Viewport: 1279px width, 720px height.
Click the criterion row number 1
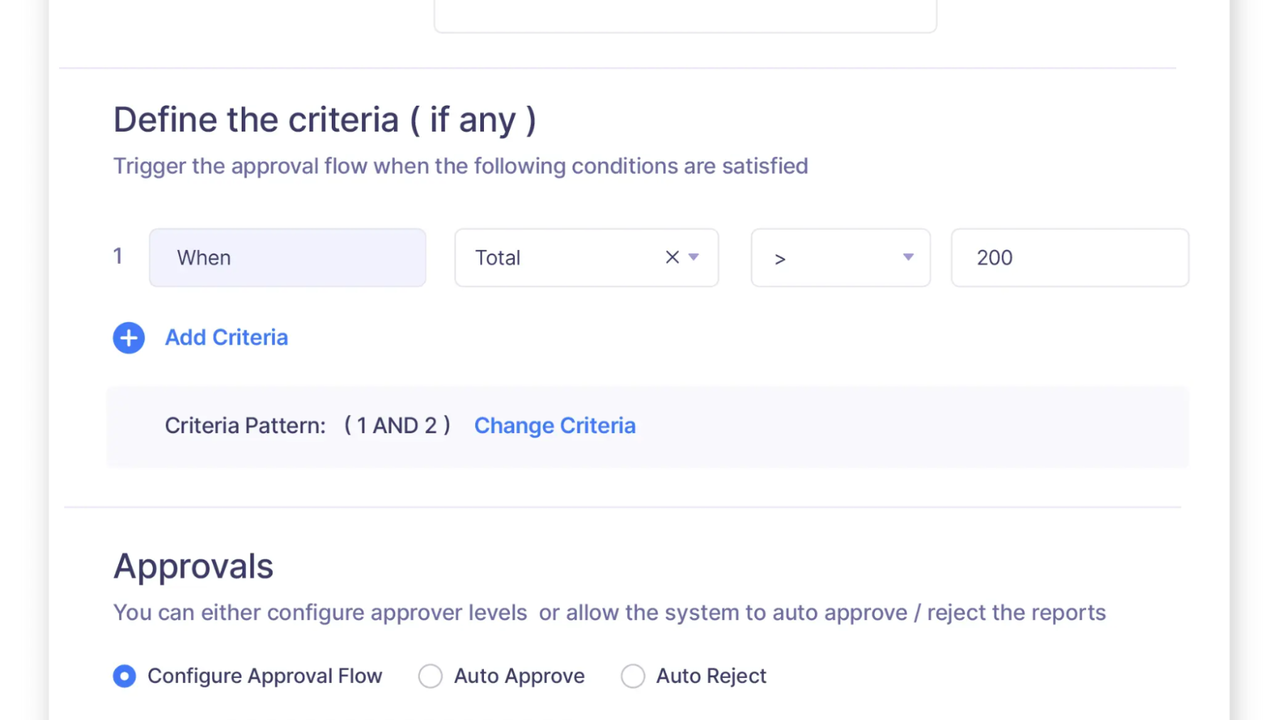[118, 257]
